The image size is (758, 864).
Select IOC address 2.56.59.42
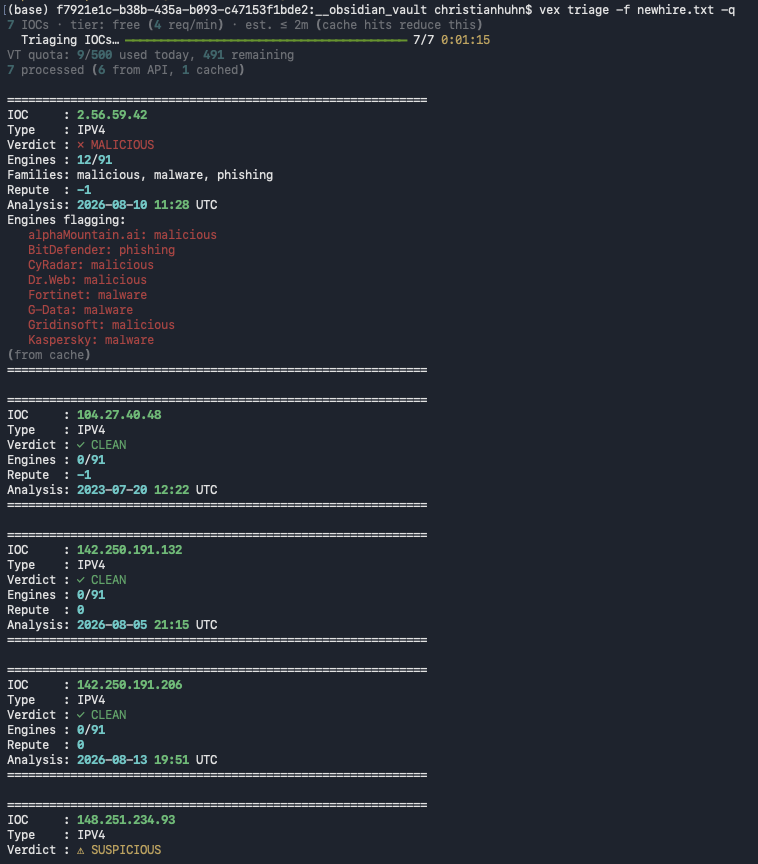pyautogui.click(x=112, y=115)
